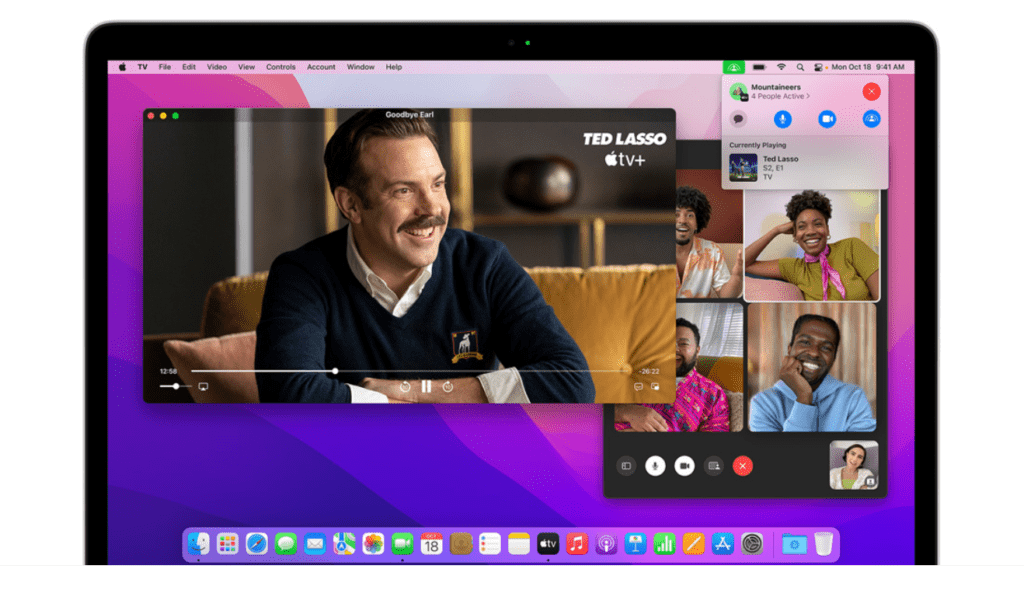Launch Maps from the Dock
Screen dimensions: 1024x590
(x=344, y=544)
